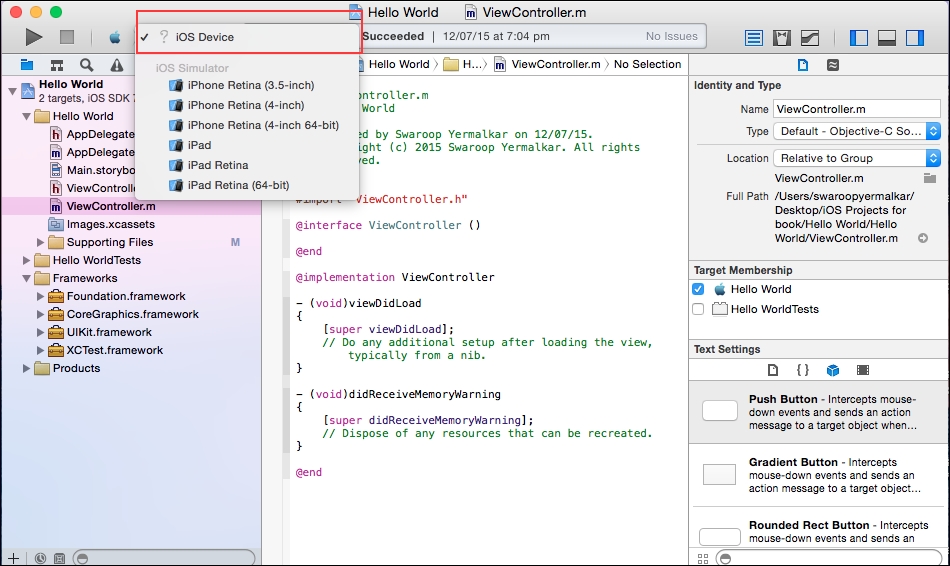Toggle Hello World target membership
This screenshot has width=950, height=566.
(698, 289)
